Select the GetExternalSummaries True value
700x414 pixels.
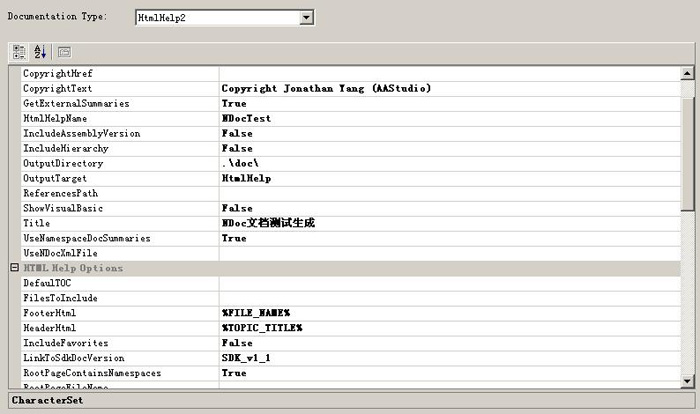(x=234, y=103)
